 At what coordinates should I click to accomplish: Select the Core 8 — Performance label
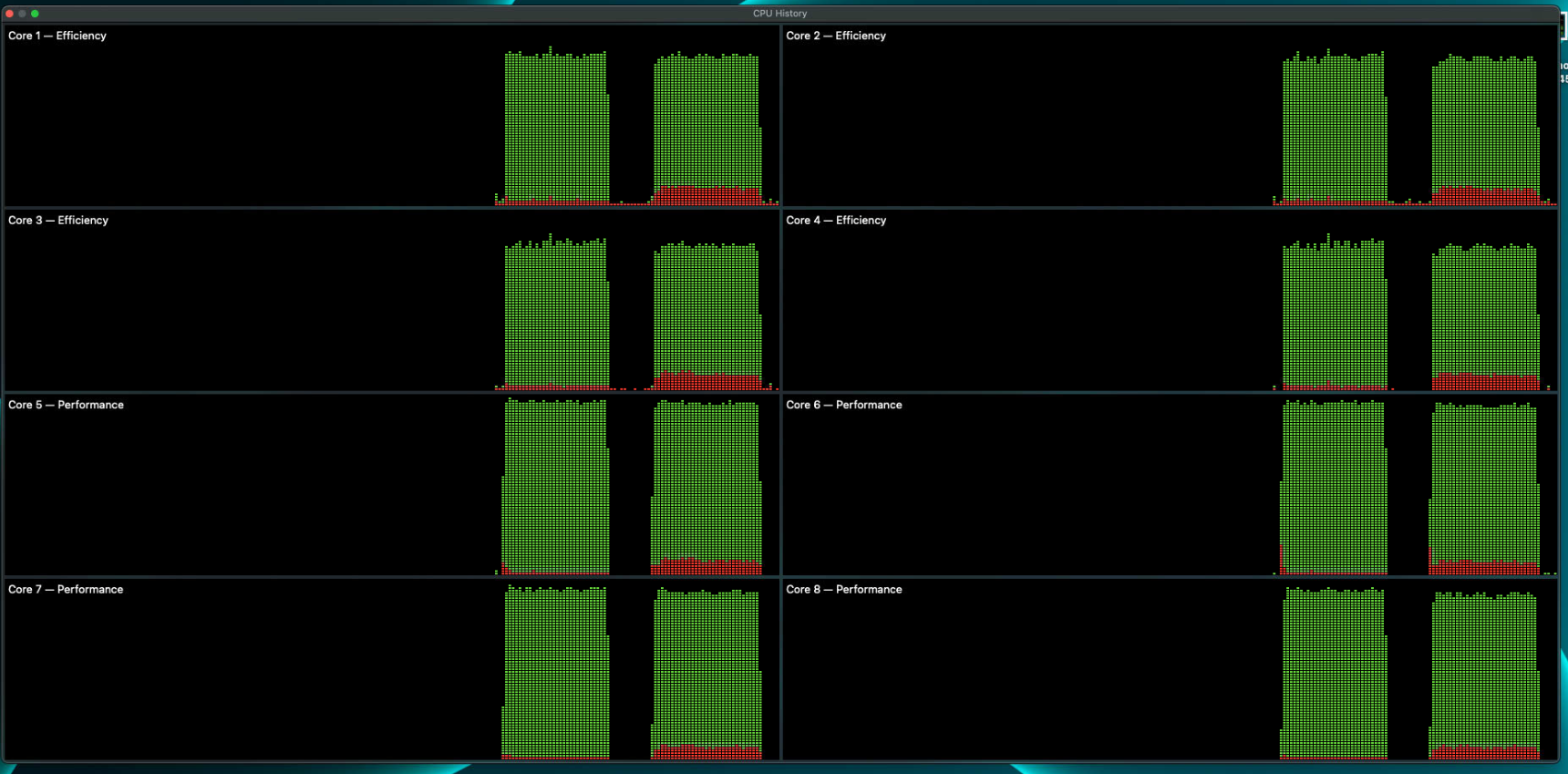coord(844,590)
